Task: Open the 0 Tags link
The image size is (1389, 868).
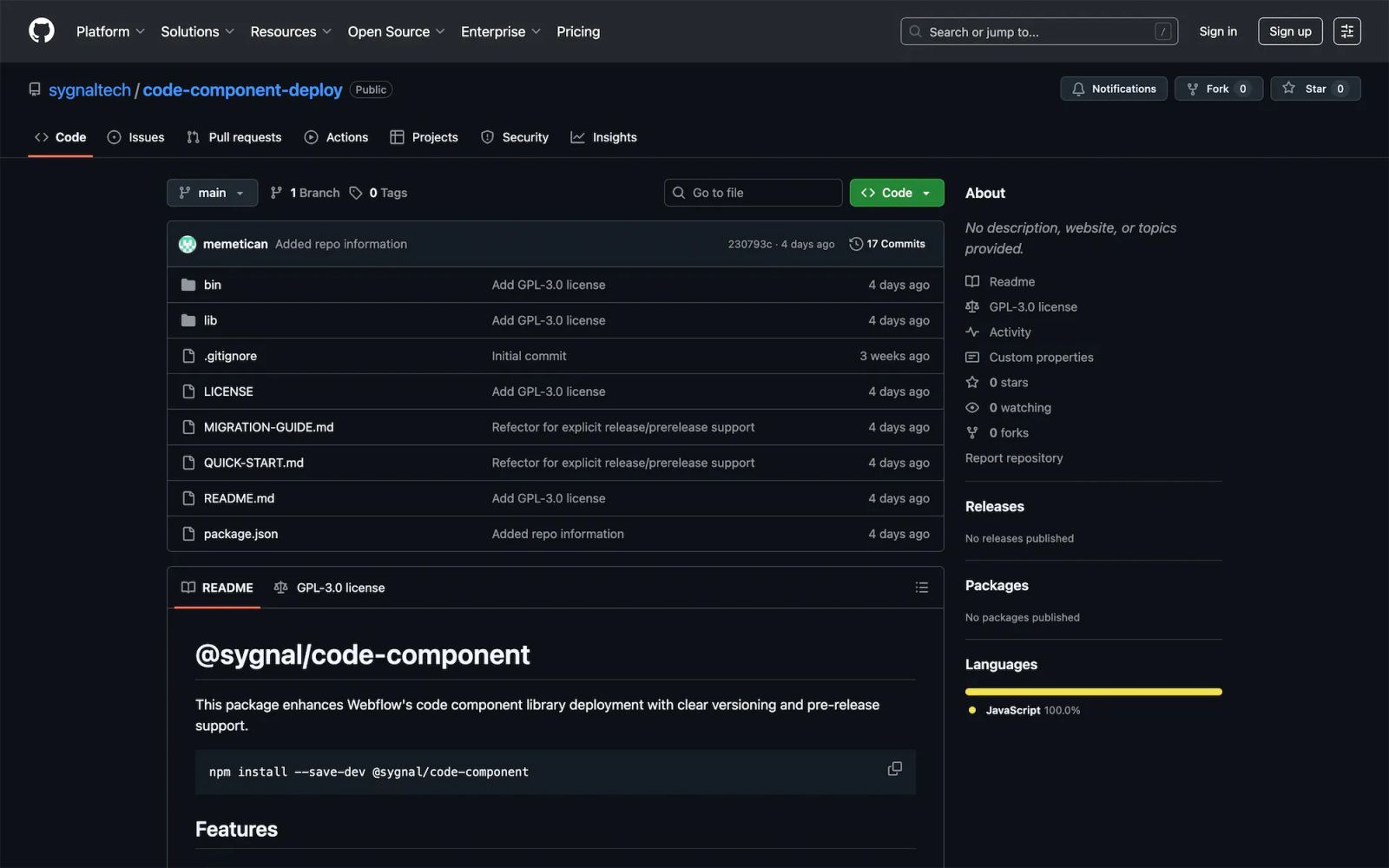Action: click(x=379, y=193)
